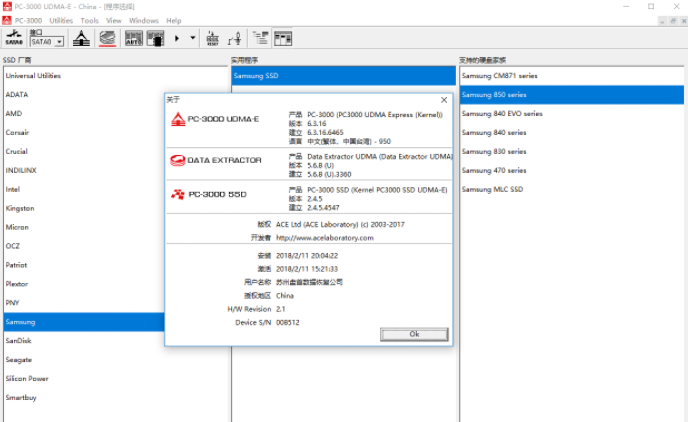Click the AUTO detect toolbar icon
Image resolution: width=688 pixels, height=422 pixels.
[134, 38]
